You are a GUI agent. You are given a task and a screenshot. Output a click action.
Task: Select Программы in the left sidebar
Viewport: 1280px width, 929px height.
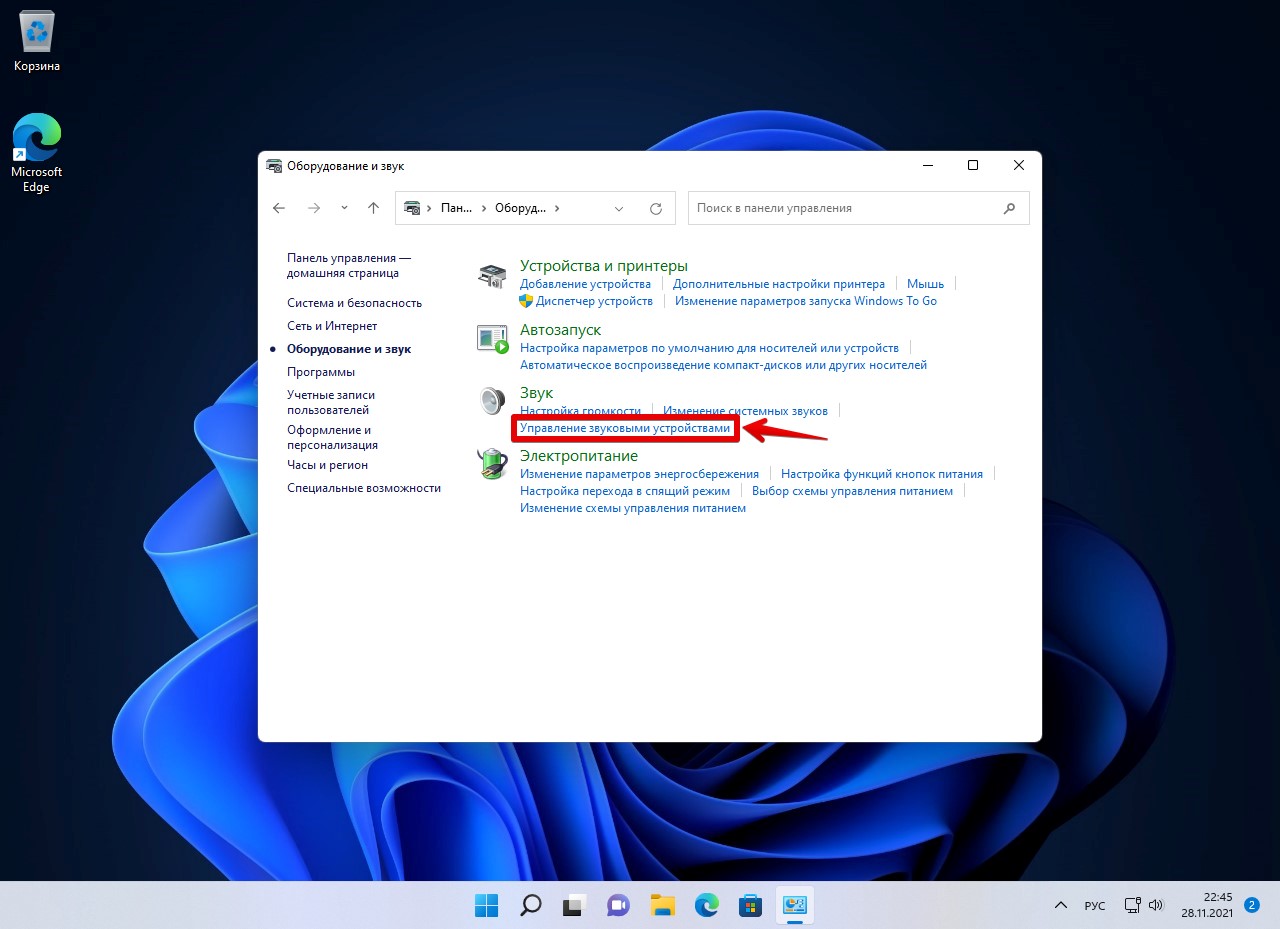[x=320, y=372]
